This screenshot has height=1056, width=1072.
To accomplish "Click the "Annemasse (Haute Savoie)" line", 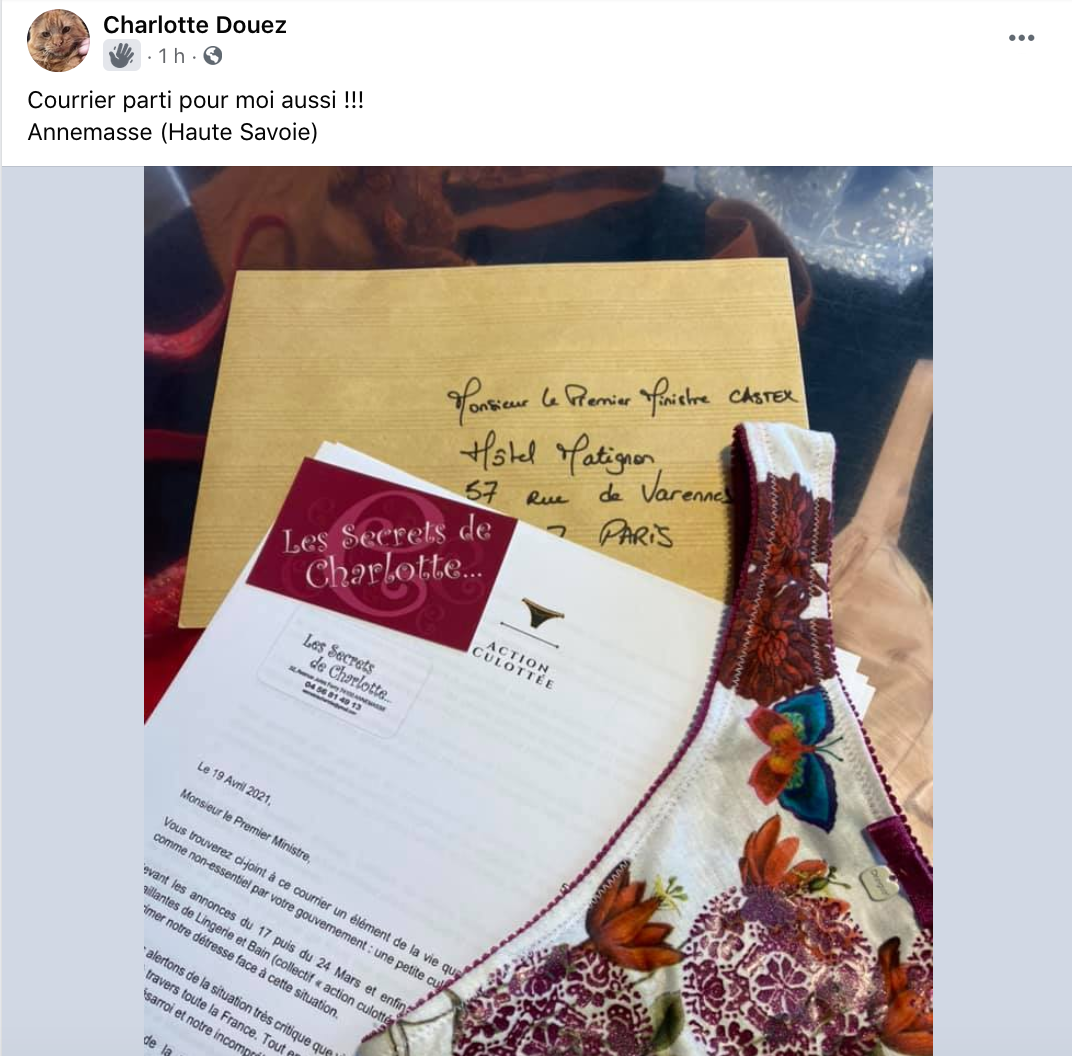I will tap(173, 131).
